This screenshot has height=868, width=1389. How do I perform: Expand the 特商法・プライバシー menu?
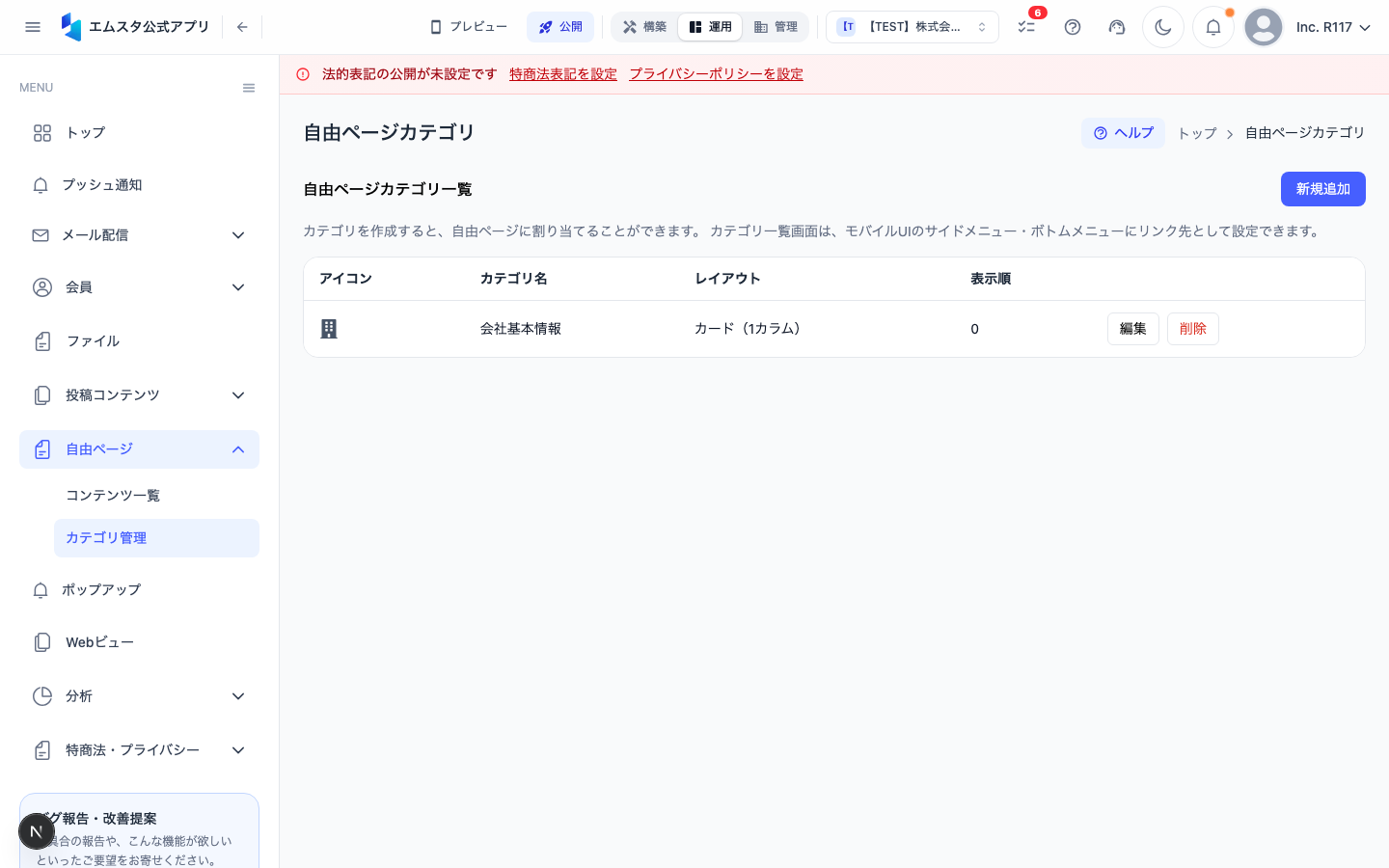(139, 750)
